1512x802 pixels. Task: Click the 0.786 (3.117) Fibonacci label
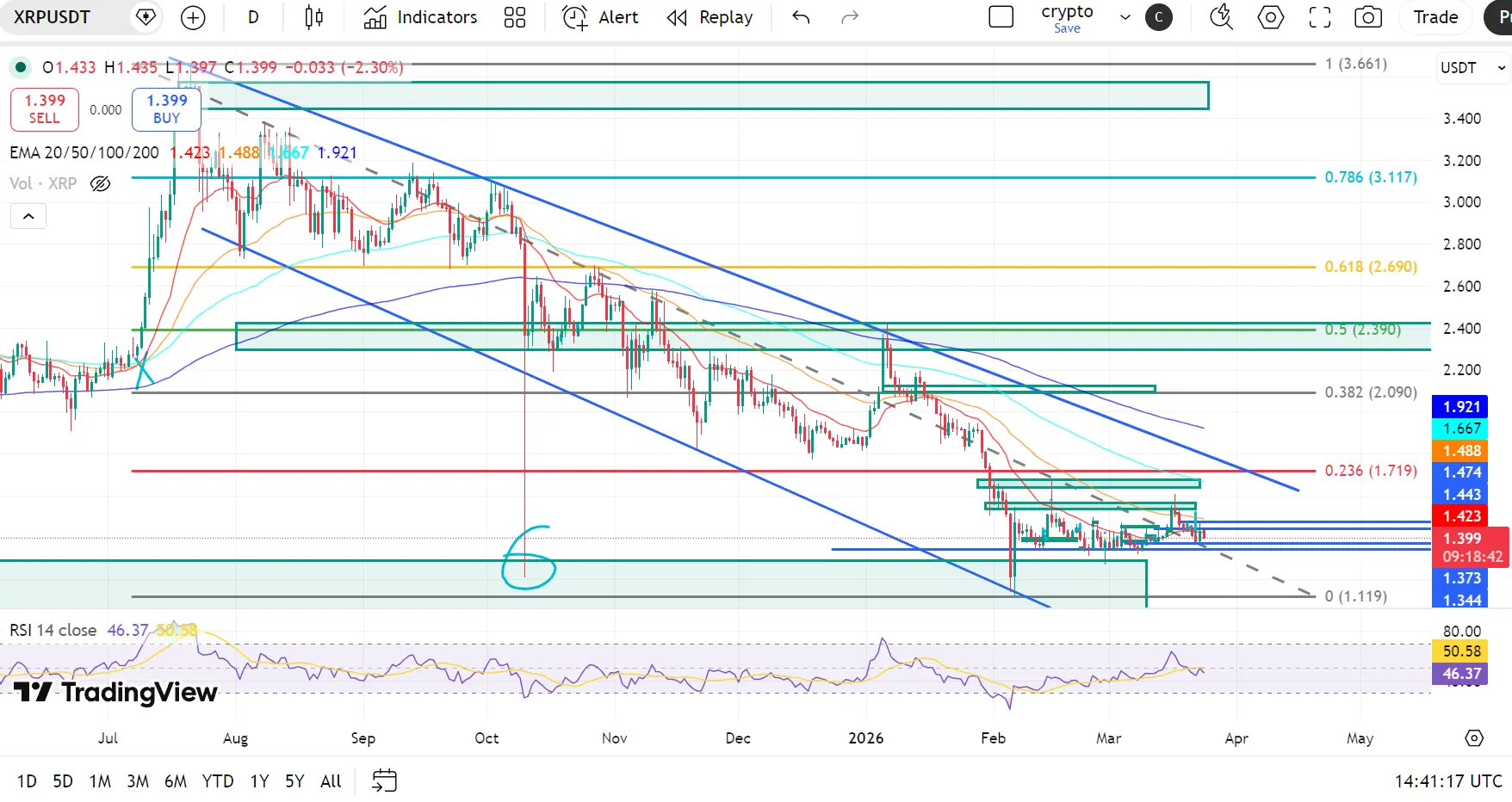click(x=1371, y=177)
